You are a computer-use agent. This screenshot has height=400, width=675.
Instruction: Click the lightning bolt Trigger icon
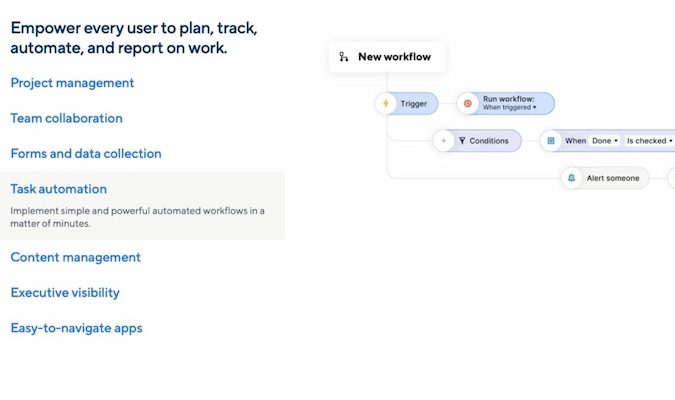pos(387,103)
